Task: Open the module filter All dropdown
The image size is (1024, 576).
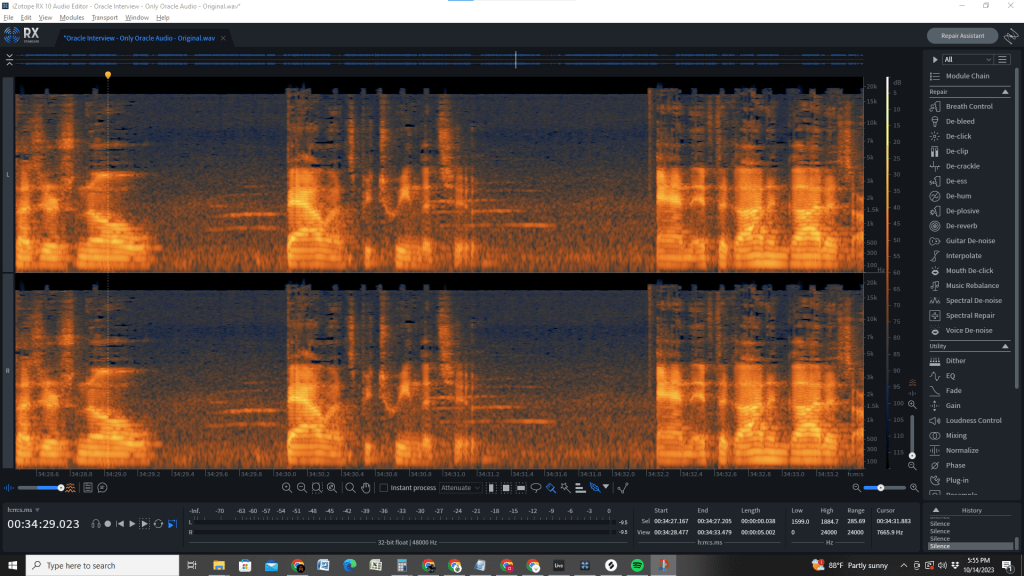Action: (x=966, y=60)
